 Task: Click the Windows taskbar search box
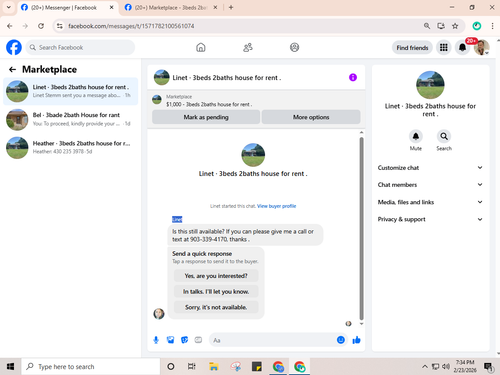pos(91,367)
